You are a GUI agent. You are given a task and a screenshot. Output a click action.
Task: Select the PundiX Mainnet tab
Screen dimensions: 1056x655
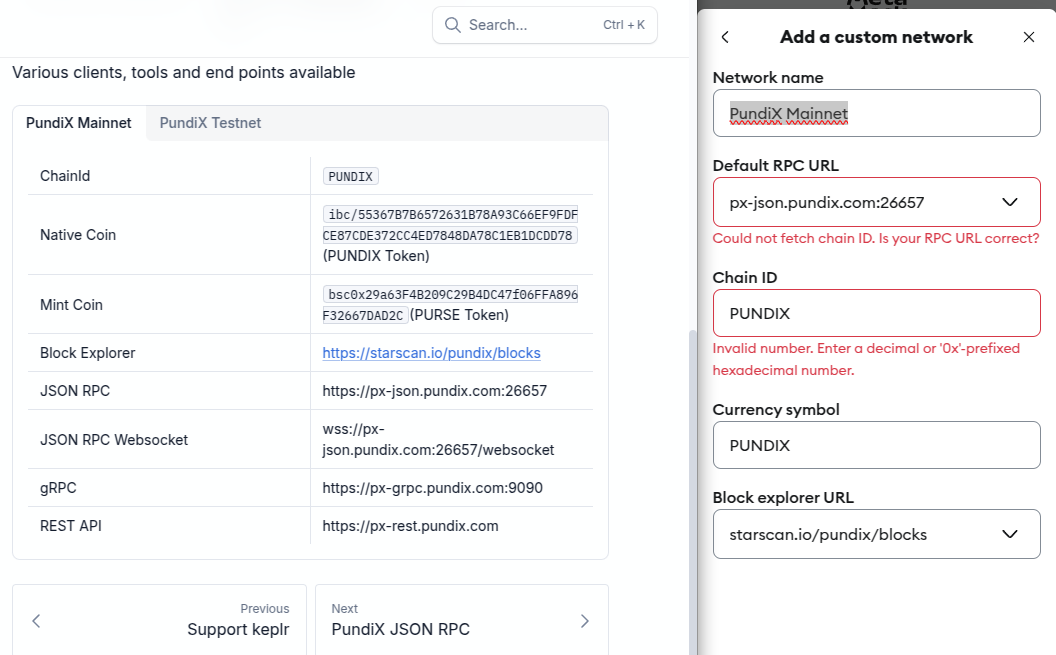pyautogui.click(x=79, y=123)
